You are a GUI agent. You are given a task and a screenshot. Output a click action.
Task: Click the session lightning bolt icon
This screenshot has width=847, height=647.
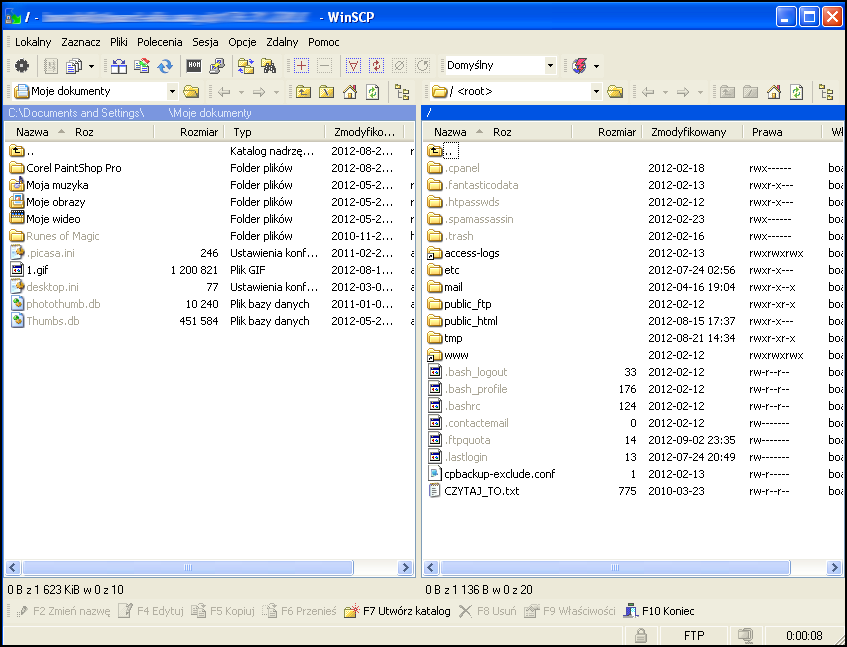[580, 66]
